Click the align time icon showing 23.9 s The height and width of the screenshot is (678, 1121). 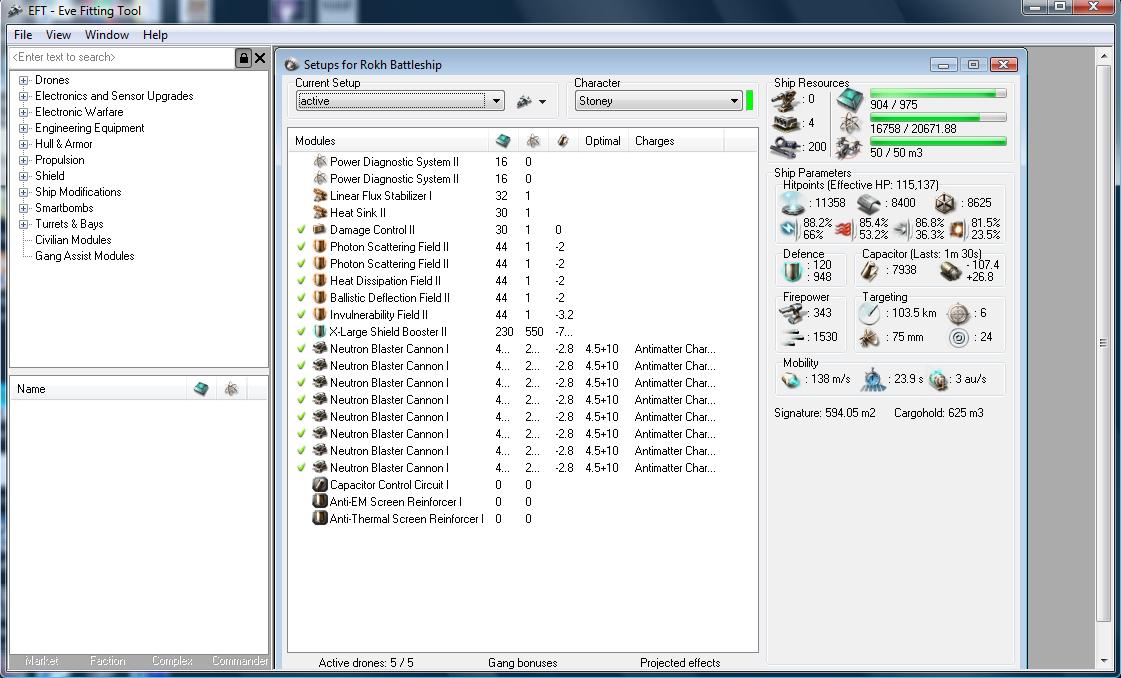click(x=872, y=379)
